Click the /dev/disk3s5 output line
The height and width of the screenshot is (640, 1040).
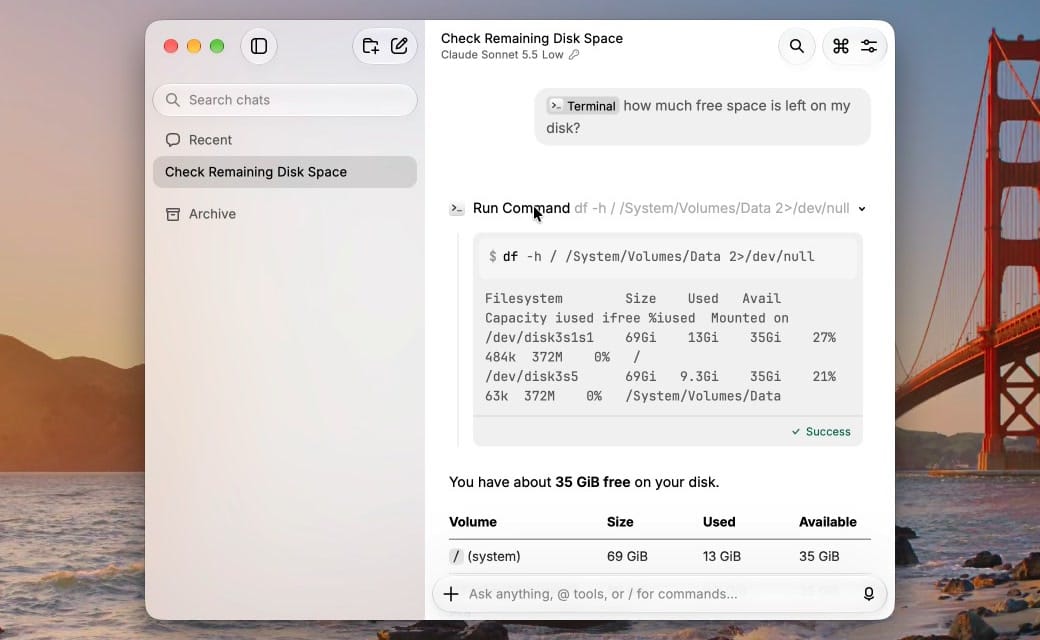tap(660, 377)
